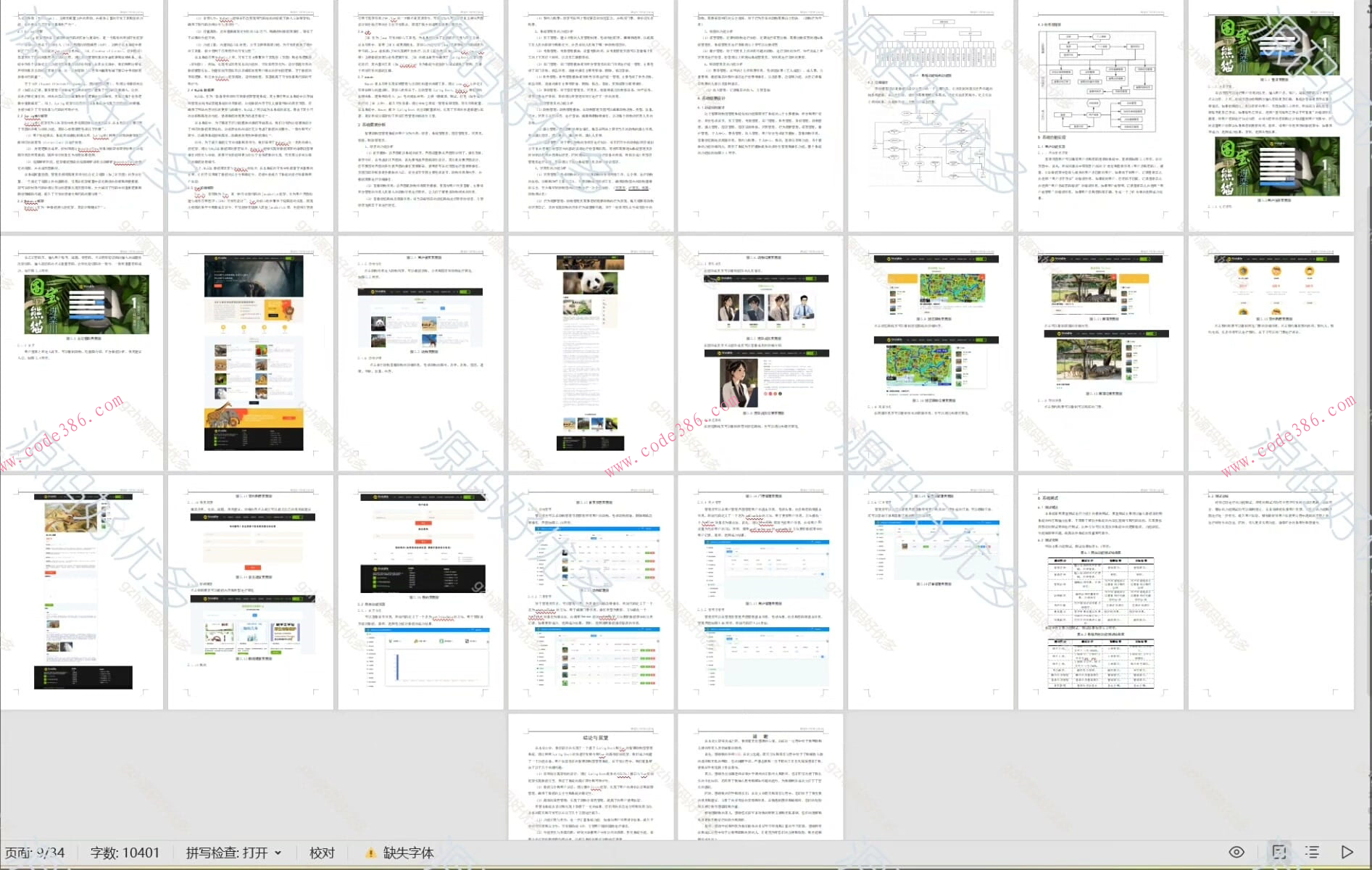Toggle eye-protection mode eye icon
Viewport: 1372px width, 870px height.
(x=1236, y=853)
